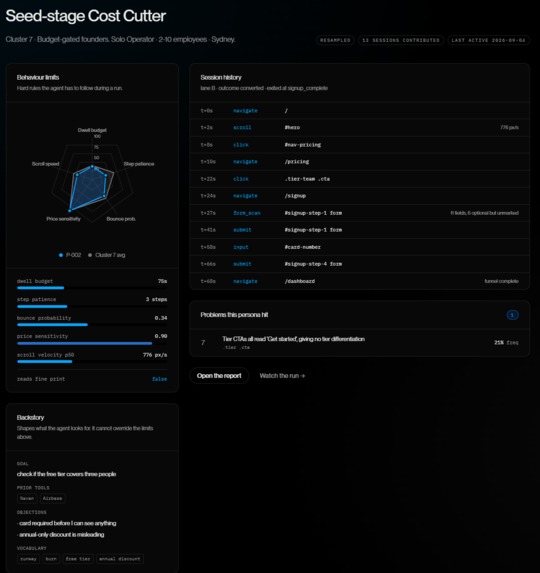The height and width of the screenshot is (573, 540).
Task: Click the 'Bounce prob.' radar axis label
Action: coord(121,219)
